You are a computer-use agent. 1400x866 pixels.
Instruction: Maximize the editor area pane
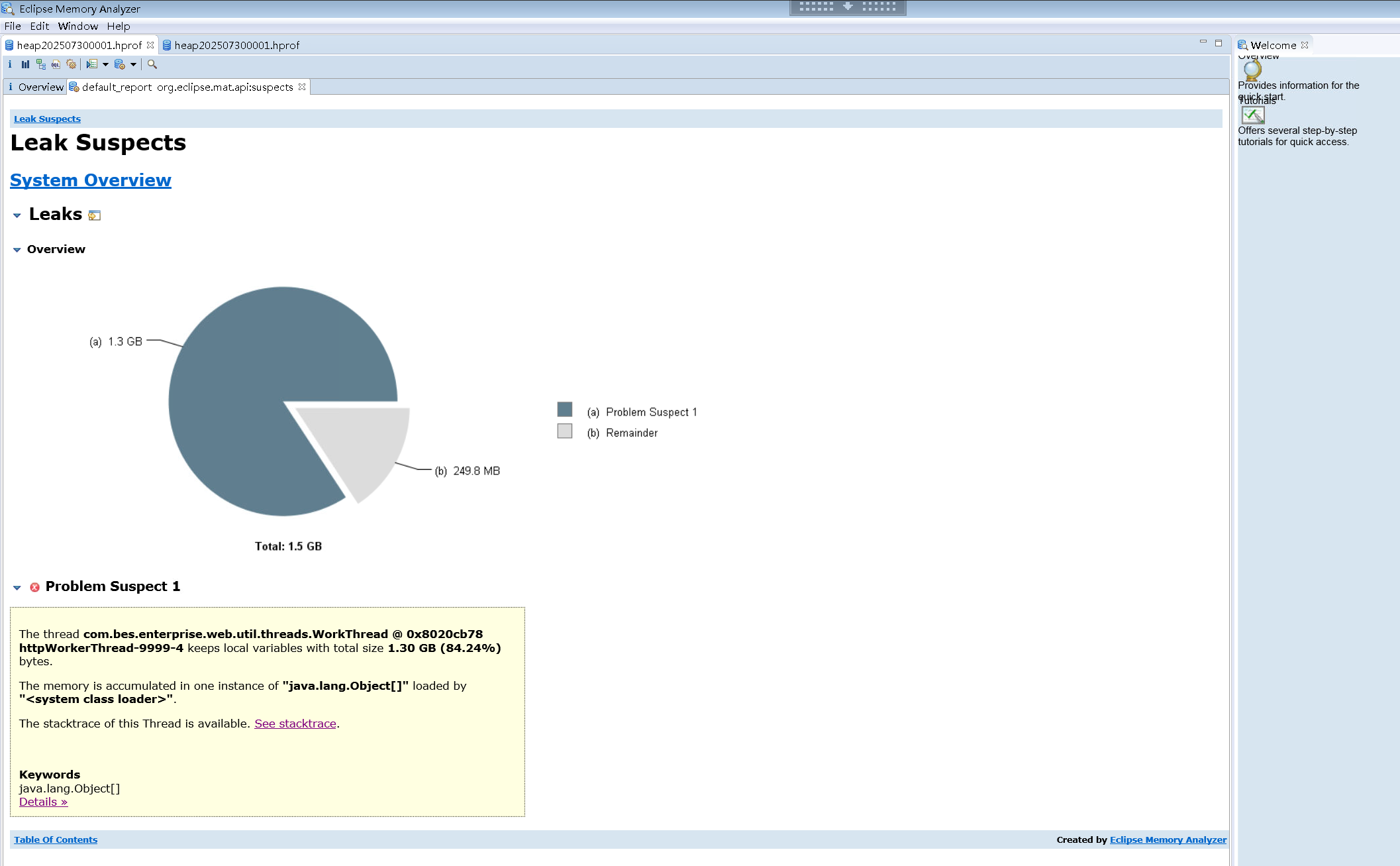[x=1219, y=43]
